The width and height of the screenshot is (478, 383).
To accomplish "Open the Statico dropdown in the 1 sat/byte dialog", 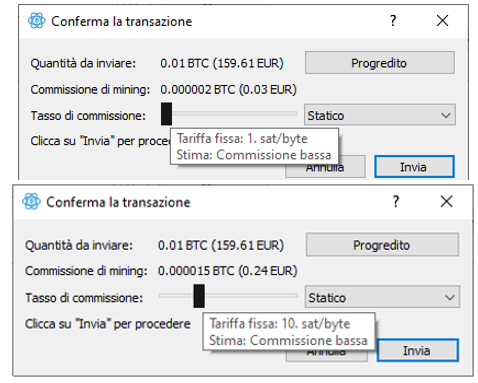I will click(x=380, y=115).
